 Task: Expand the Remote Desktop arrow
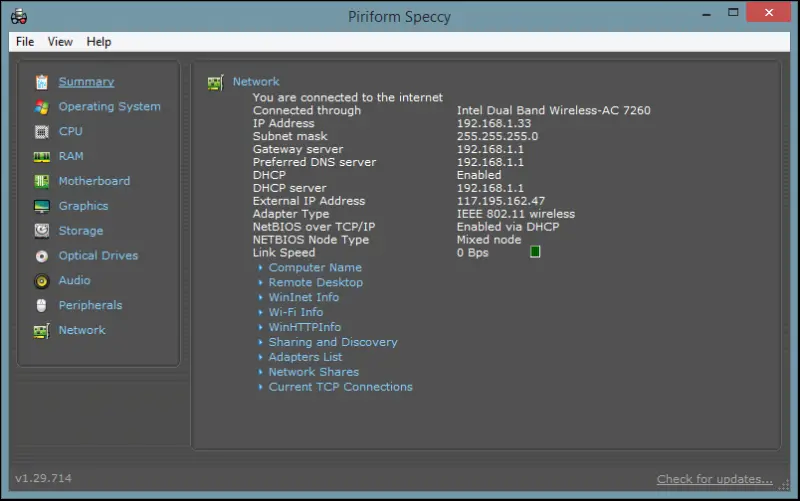pyautogui.click(x=260, y=282)
